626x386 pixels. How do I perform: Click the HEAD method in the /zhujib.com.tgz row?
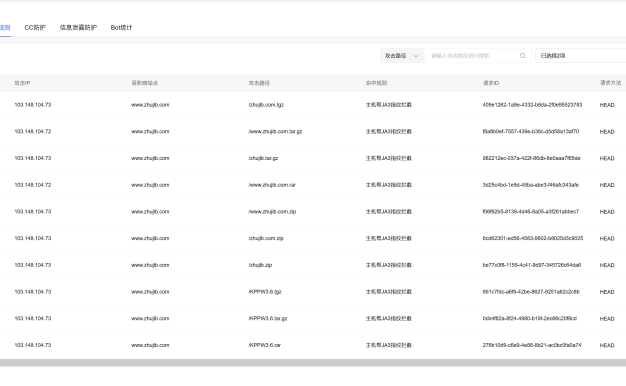(x=607, y=105)
